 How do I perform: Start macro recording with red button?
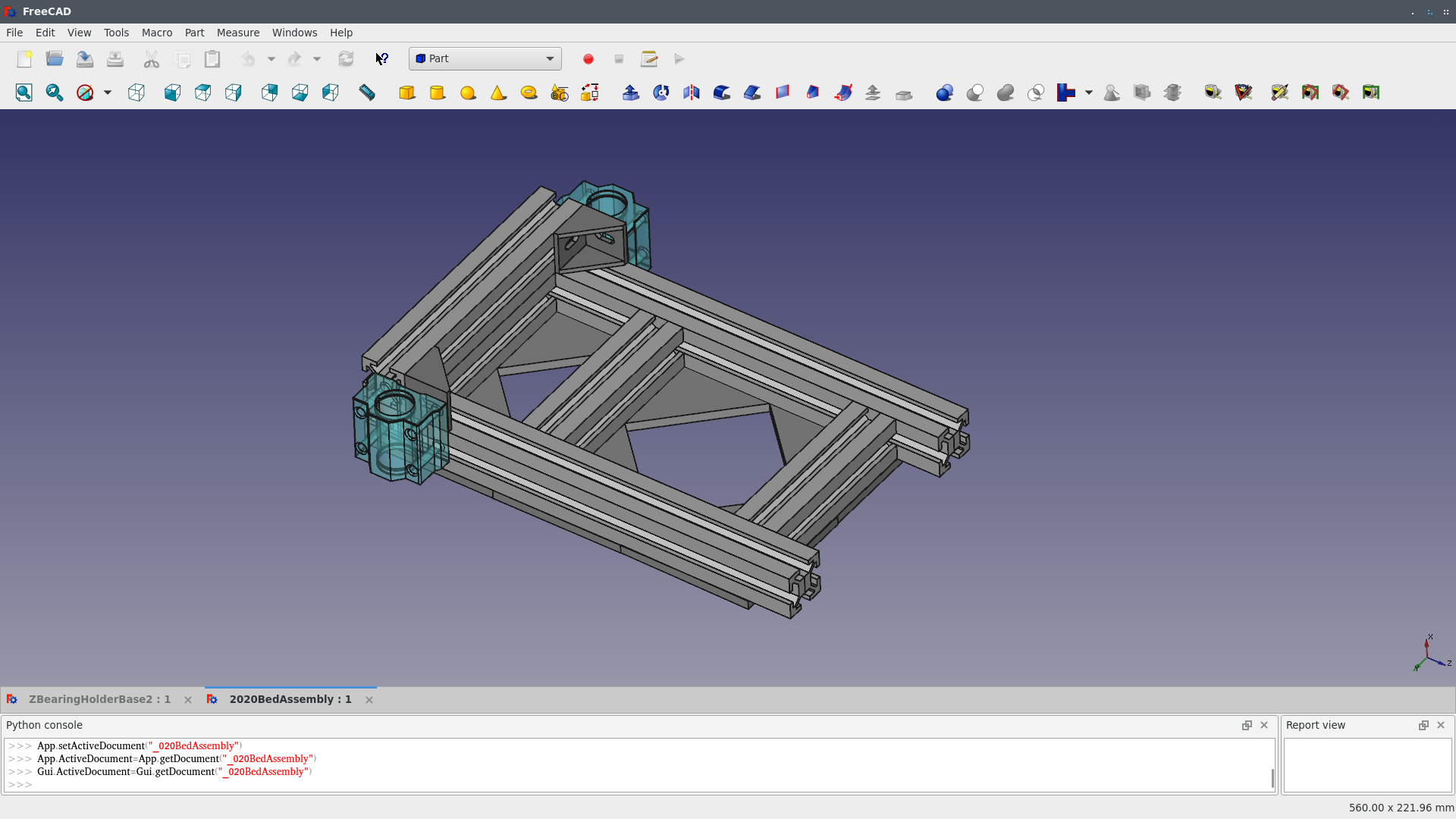click(x=588, y=59)
